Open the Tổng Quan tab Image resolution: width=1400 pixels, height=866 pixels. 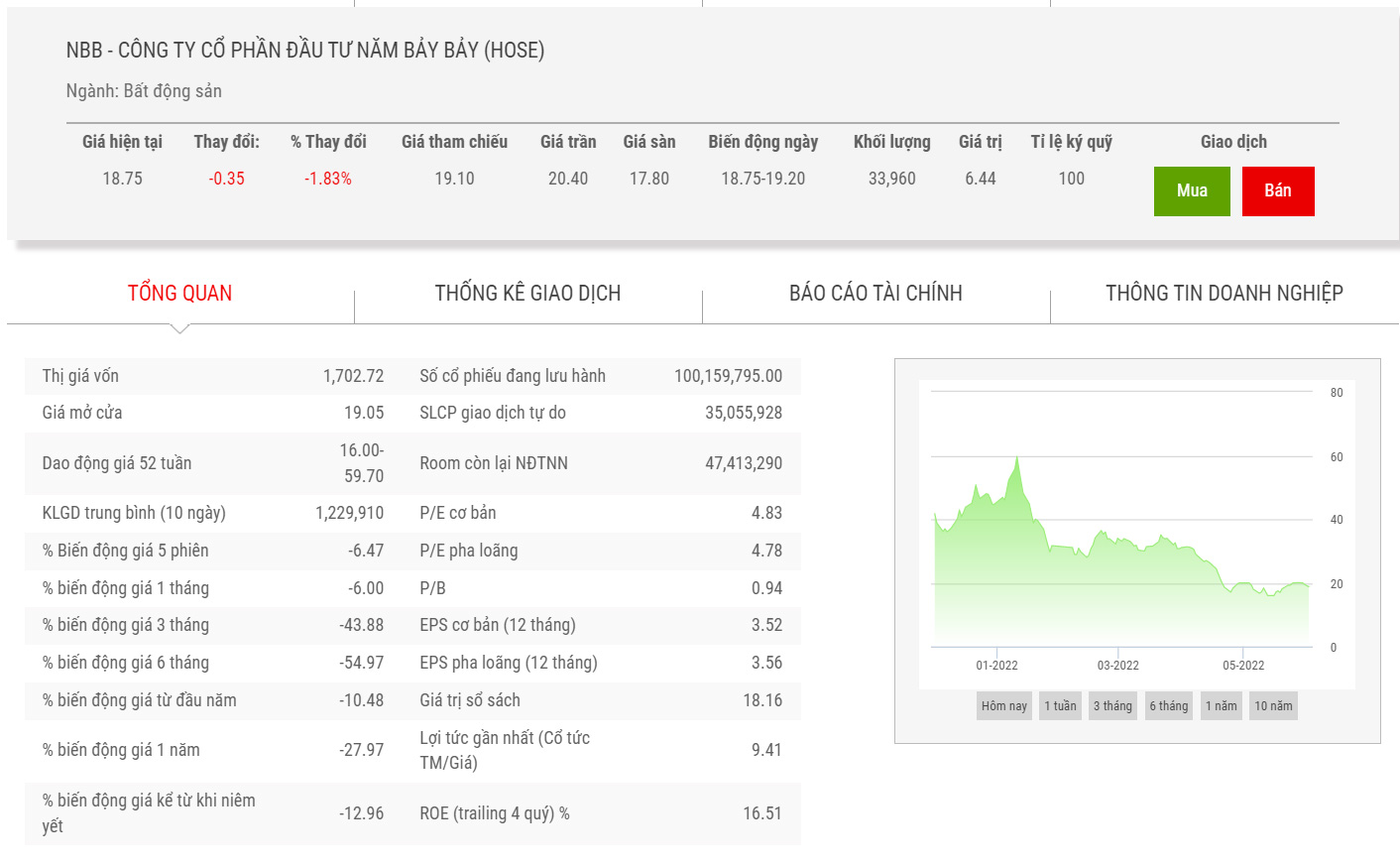click(x=179, y=294)
